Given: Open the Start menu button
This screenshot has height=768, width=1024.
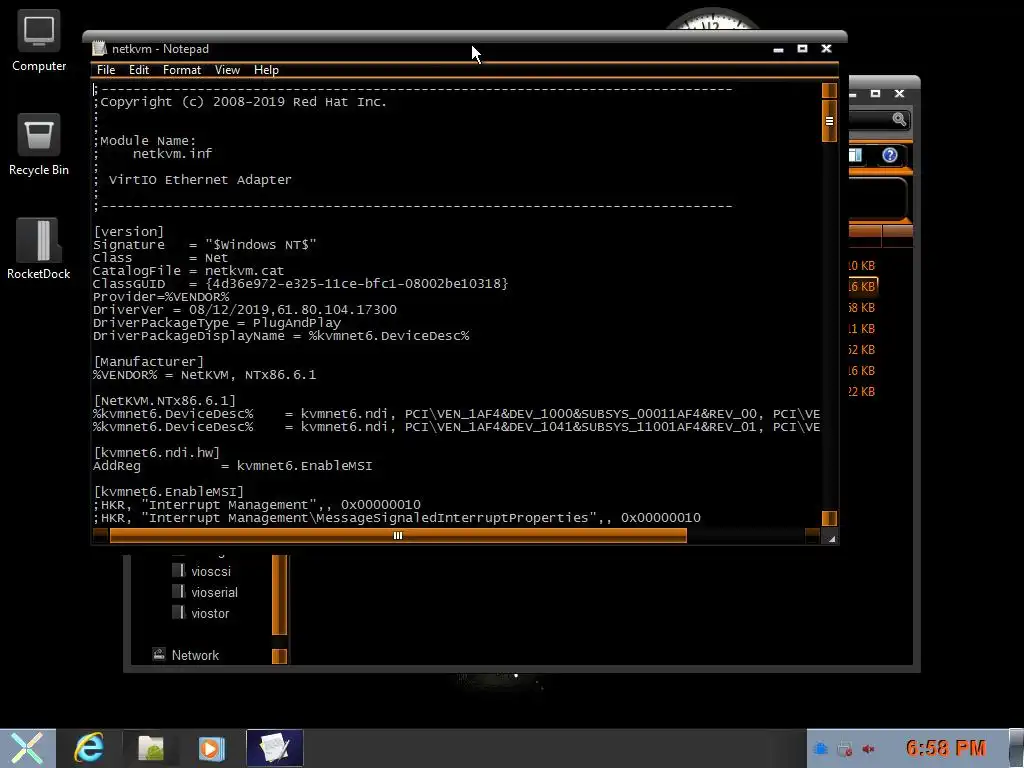Looking at the screenshot, I should [x=27, y=748].
